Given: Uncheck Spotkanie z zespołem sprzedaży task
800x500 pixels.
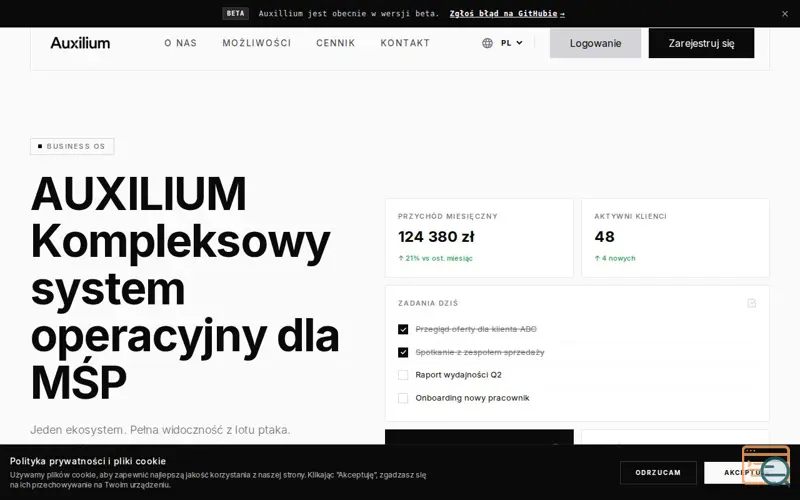Looking at the screenshot, I should tap(403, 352).
